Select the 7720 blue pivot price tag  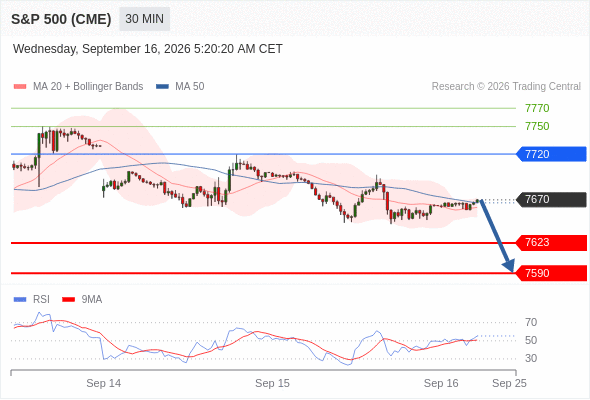(x=551, y=154)
